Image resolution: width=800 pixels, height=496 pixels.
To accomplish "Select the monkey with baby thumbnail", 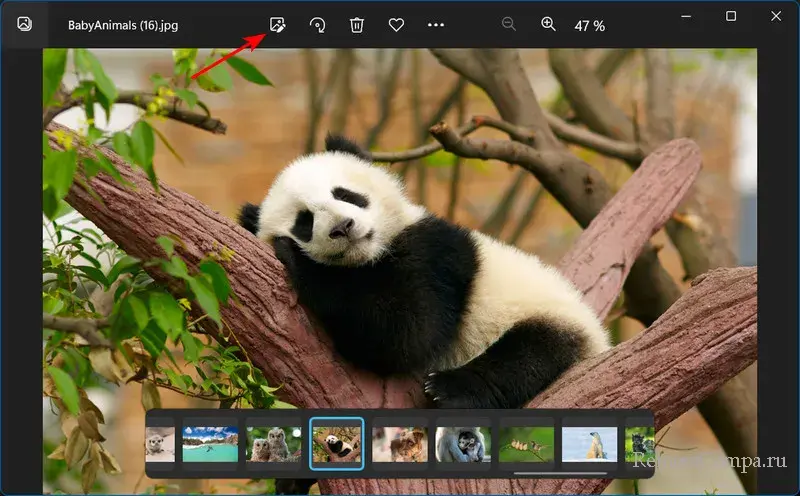I will 463,444.
